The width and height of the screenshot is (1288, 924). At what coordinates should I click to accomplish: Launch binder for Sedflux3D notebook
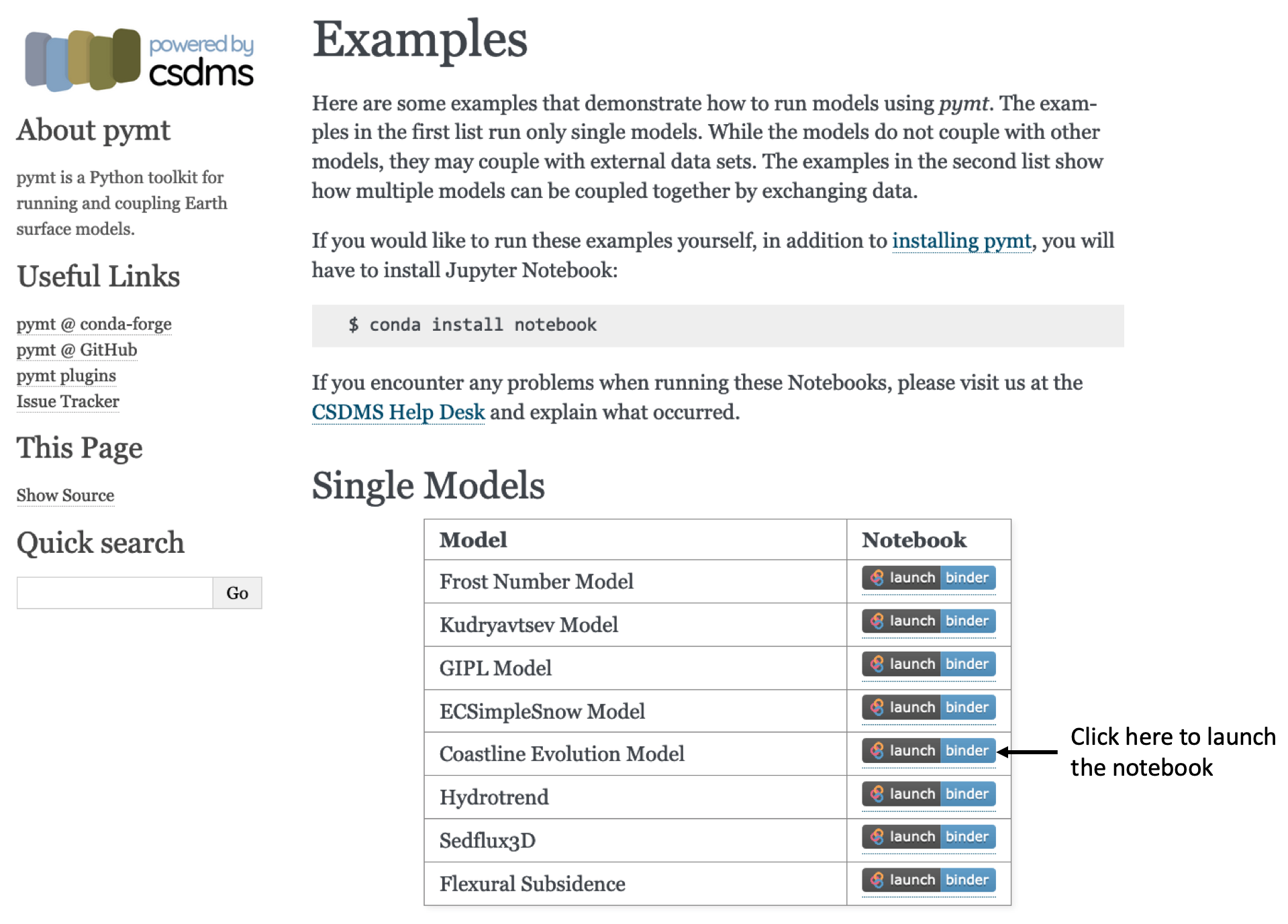(928, 837)
